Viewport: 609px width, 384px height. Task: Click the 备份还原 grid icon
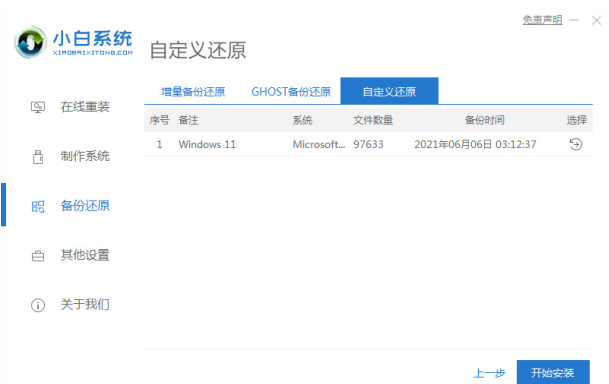point(38,206)
